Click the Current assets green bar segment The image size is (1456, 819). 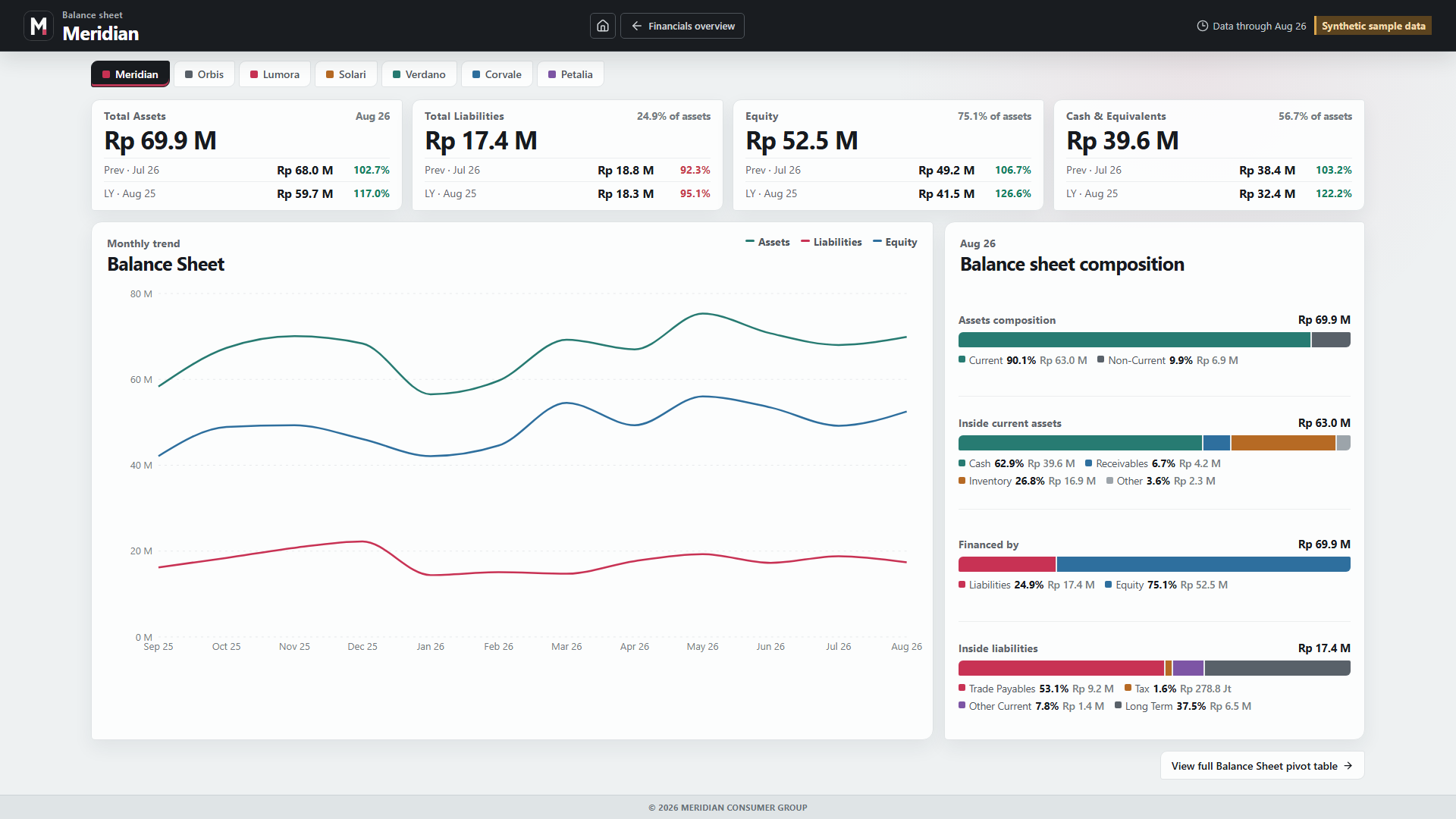(1134, 340)
